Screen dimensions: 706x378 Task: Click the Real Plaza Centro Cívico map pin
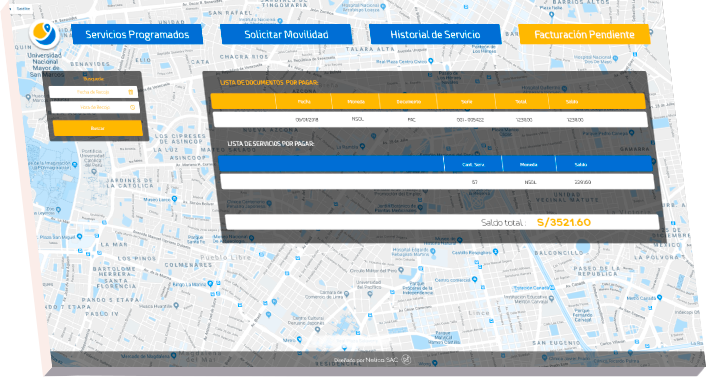[431, 61]
